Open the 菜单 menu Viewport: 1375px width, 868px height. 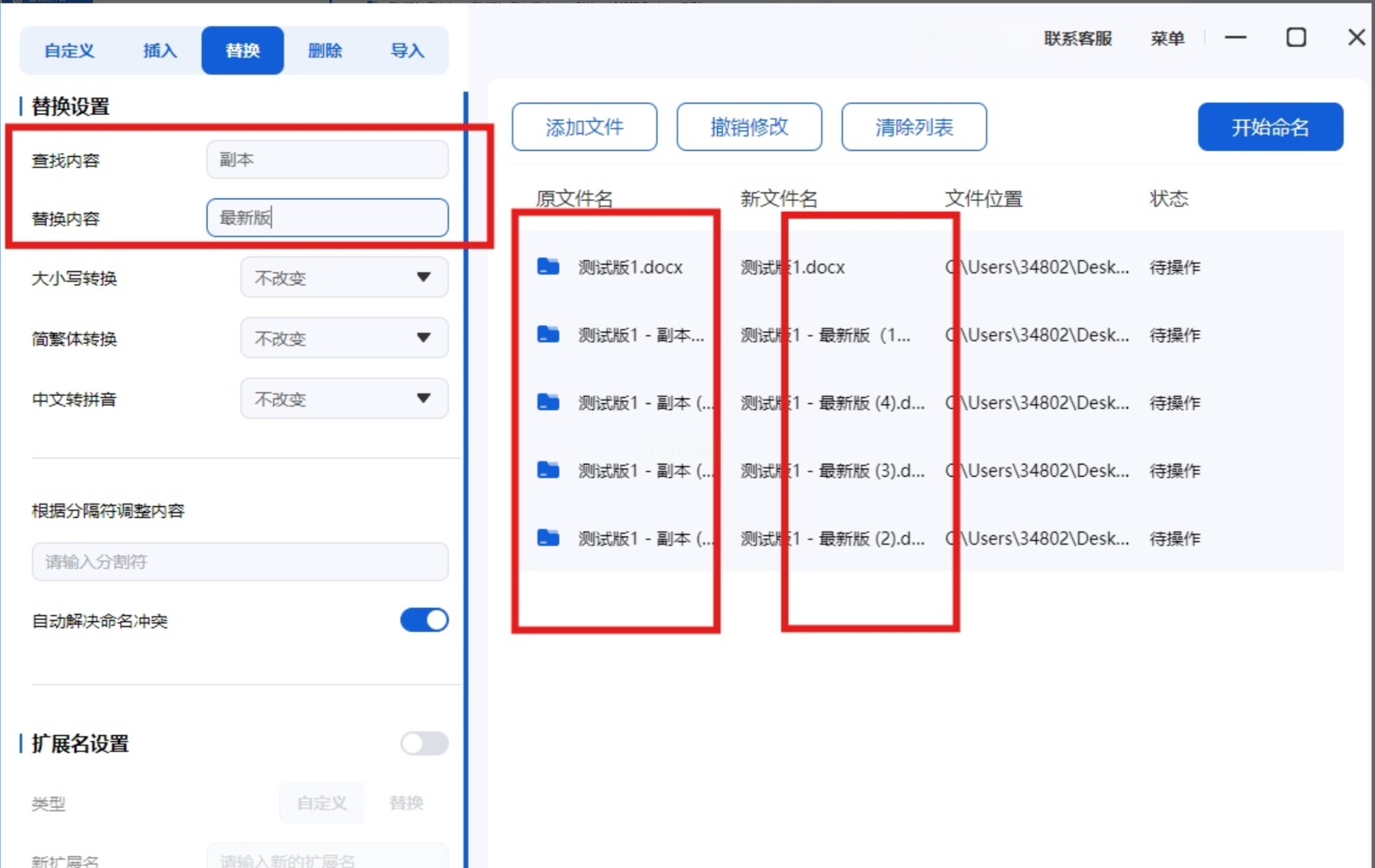pyautogui.click(x=1167, y=38)
